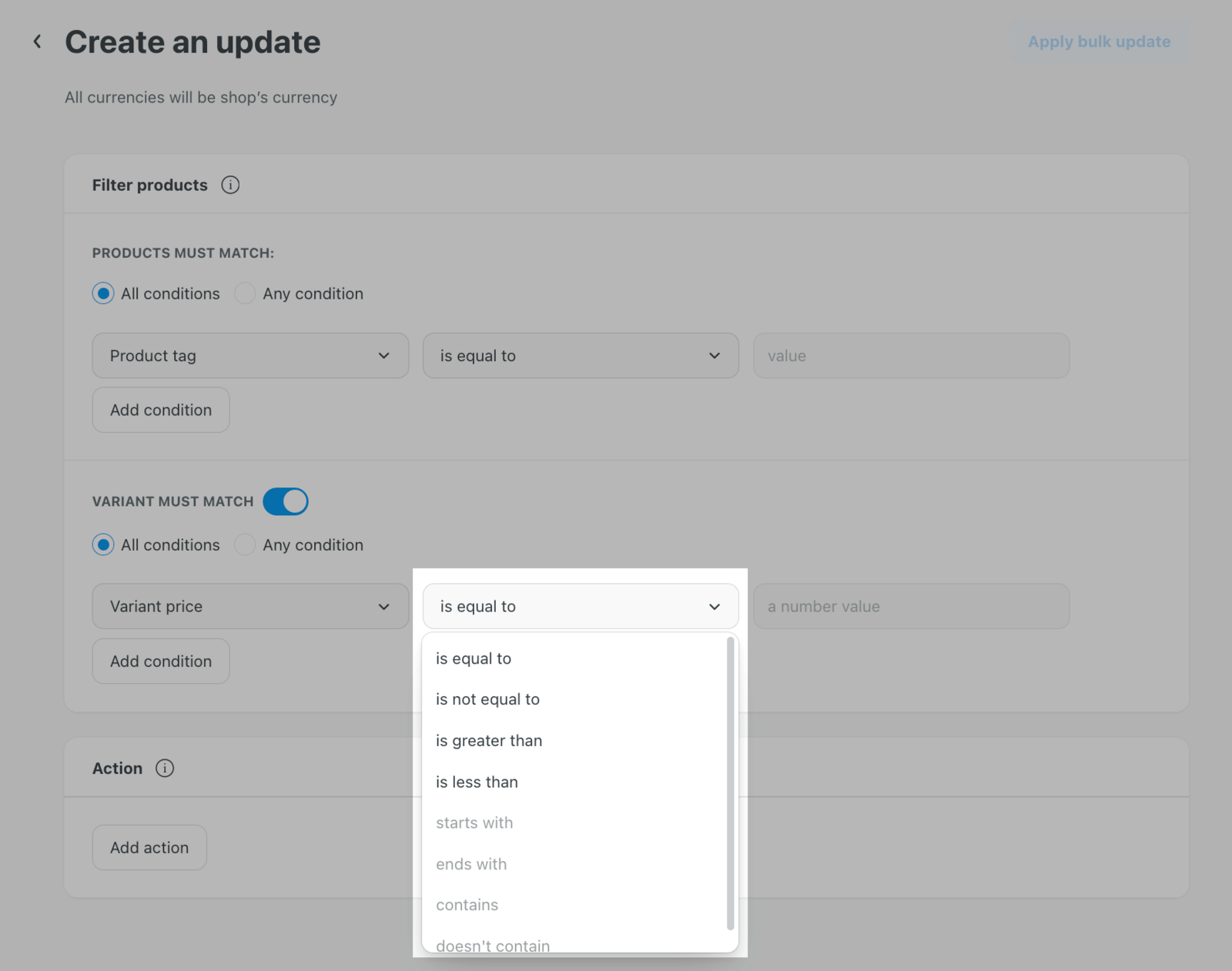
Task: Toggle the Variant must match switch
Action: click(285, 501)
